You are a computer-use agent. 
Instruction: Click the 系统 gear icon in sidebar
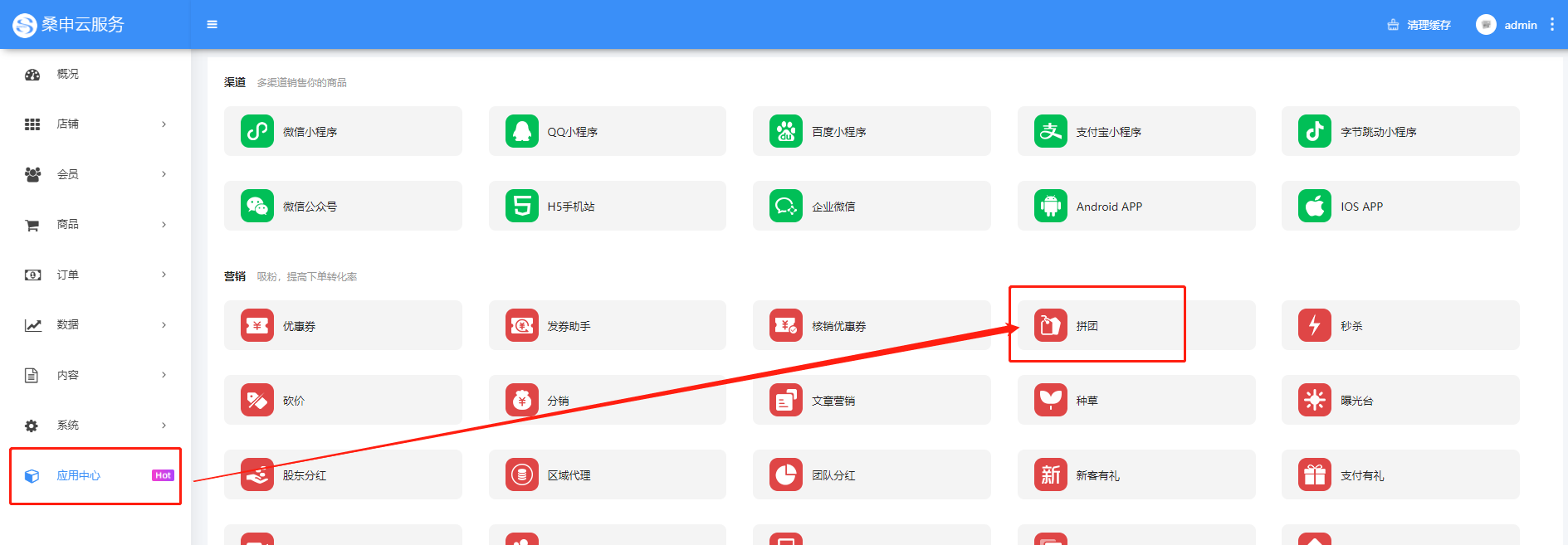(x=32, y=426)
